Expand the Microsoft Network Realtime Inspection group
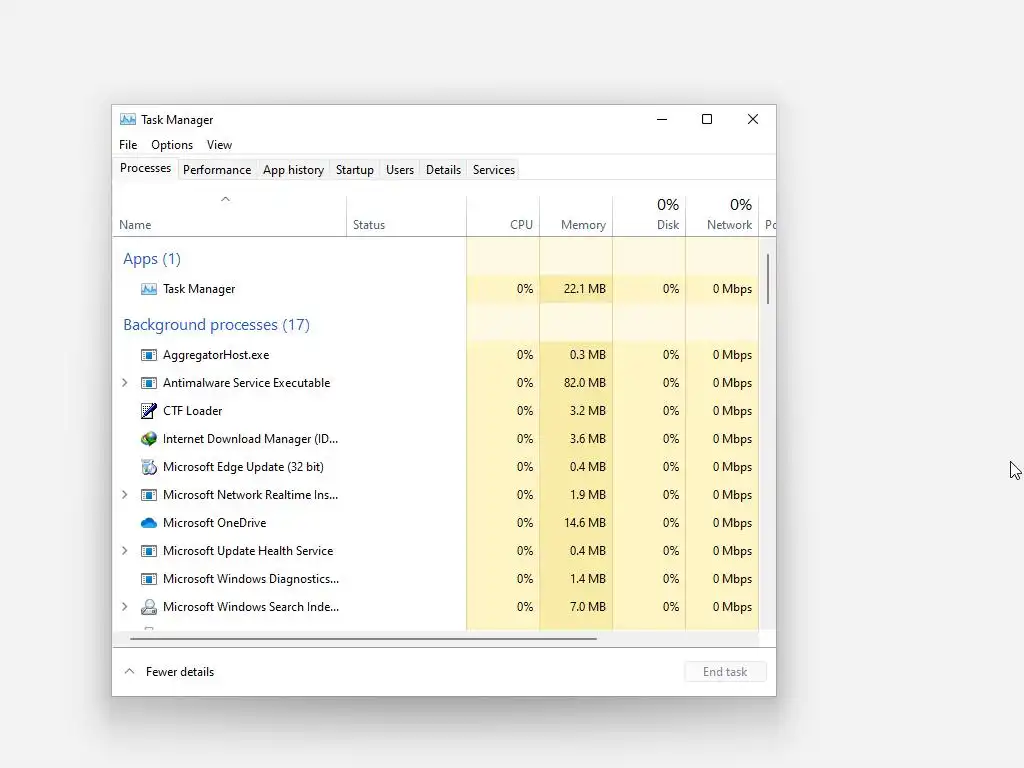1024x768 pixels. pyautogui.click(x=125, y=495)
